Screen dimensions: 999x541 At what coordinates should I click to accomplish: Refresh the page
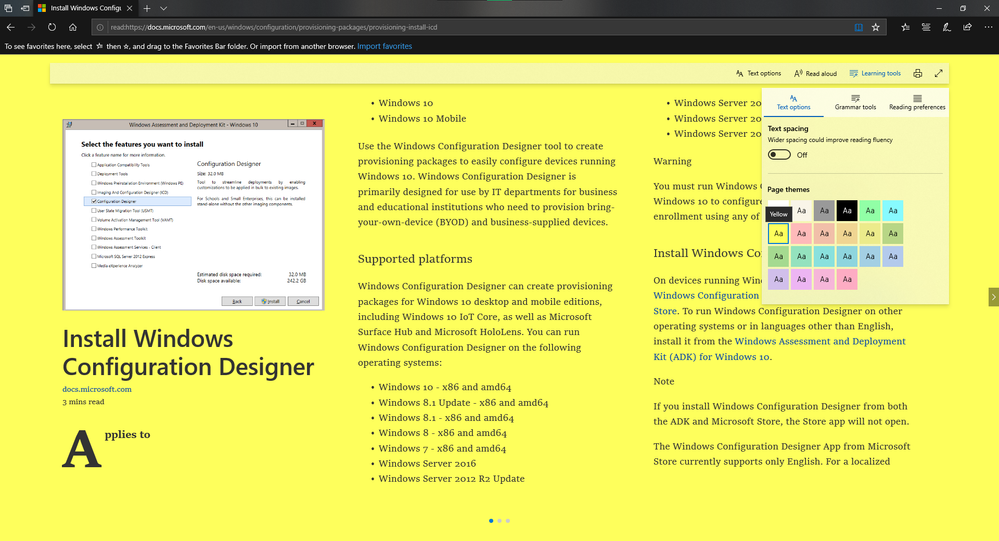[x=52, y=27]
